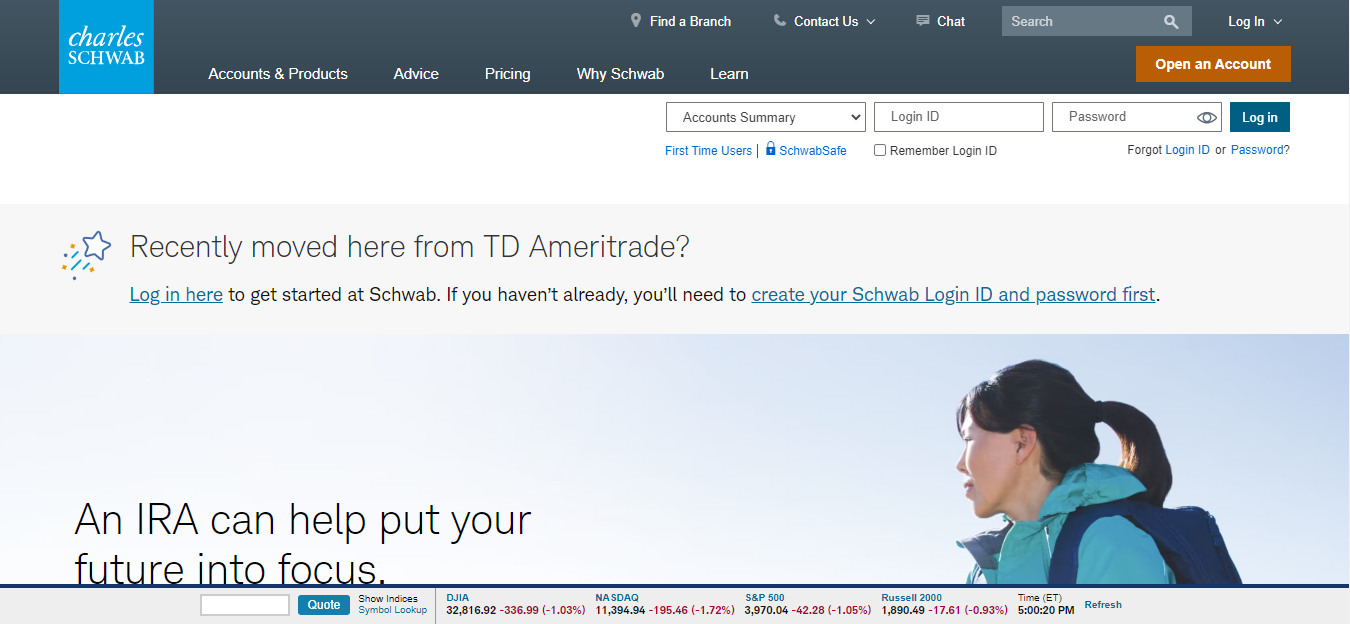Click the Chat speech bubble icon
The image size is (1350, 624).
(923, 21)
